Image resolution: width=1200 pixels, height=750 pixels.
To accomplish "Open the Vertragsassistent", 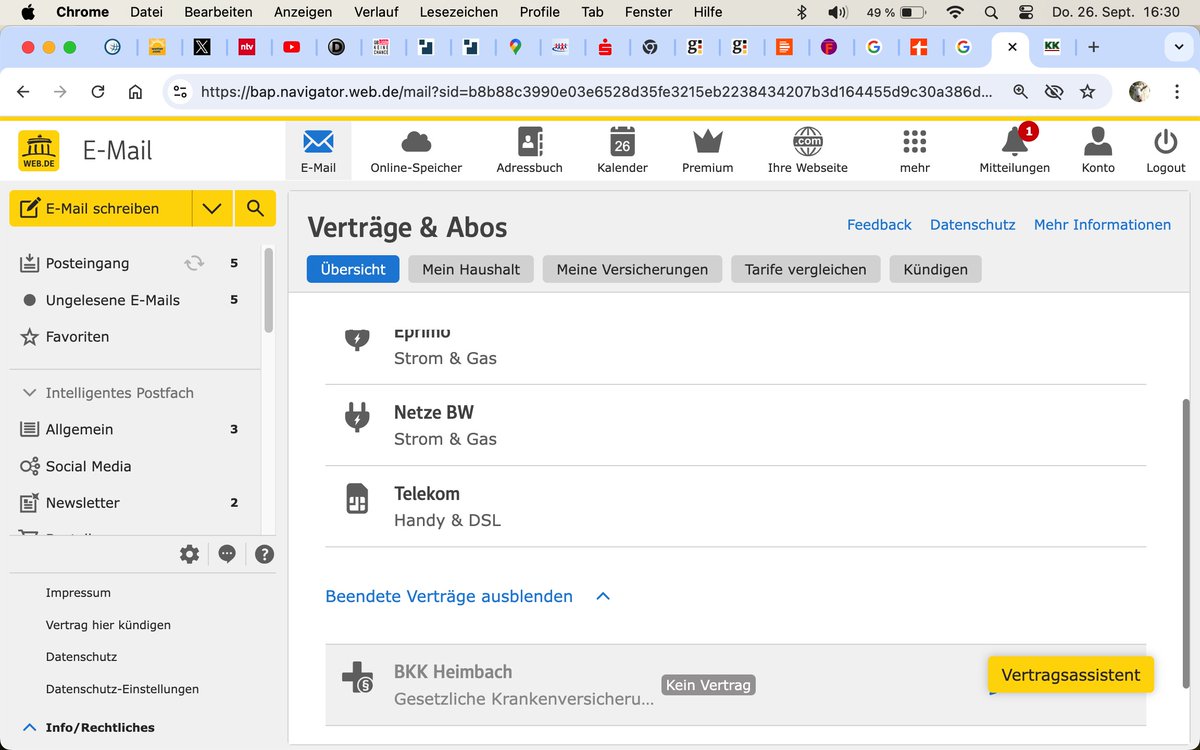I will click(x=1070, y=675).
